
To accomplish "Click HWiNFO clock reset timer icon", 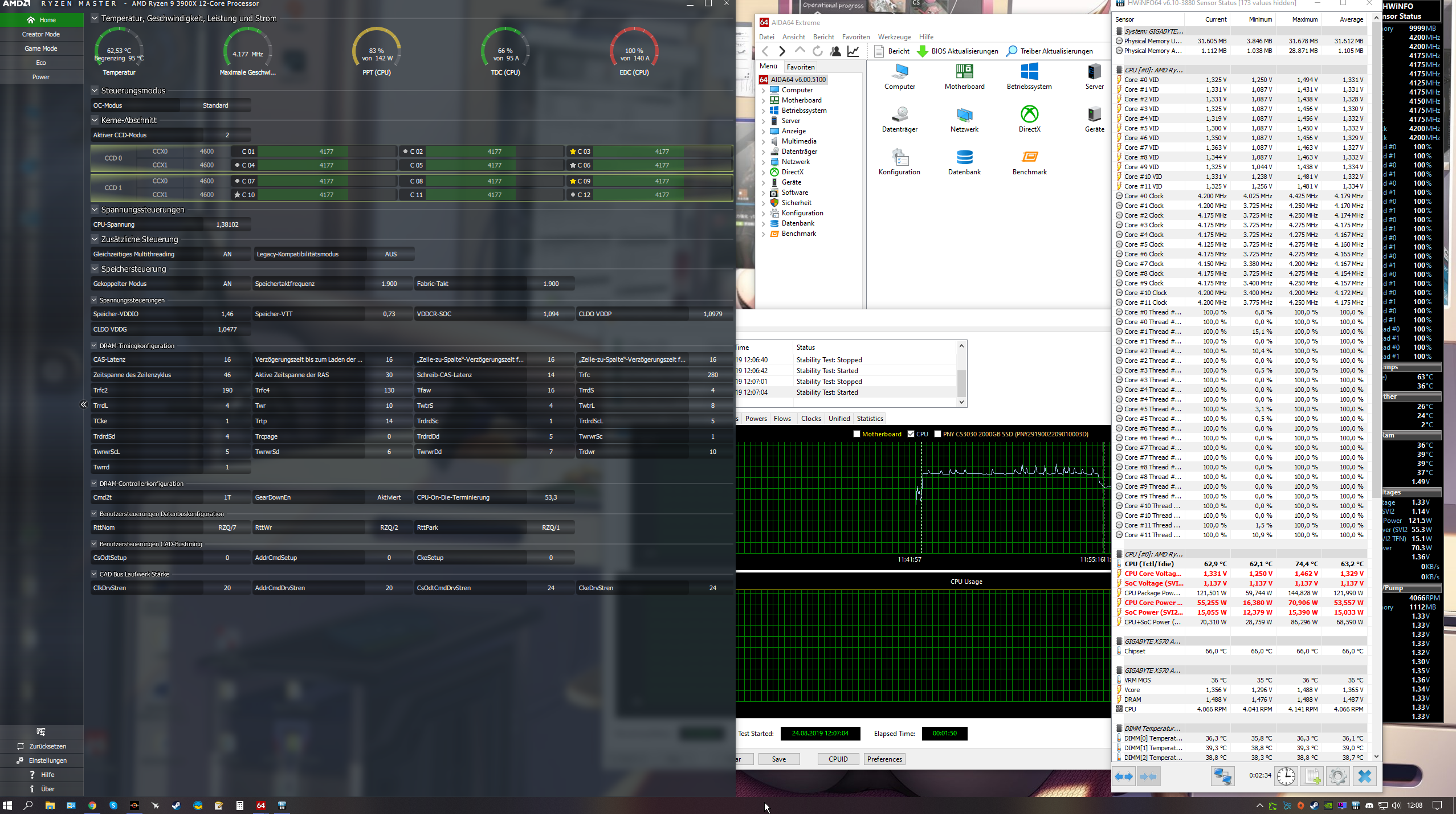I will tap(1286, 776).
